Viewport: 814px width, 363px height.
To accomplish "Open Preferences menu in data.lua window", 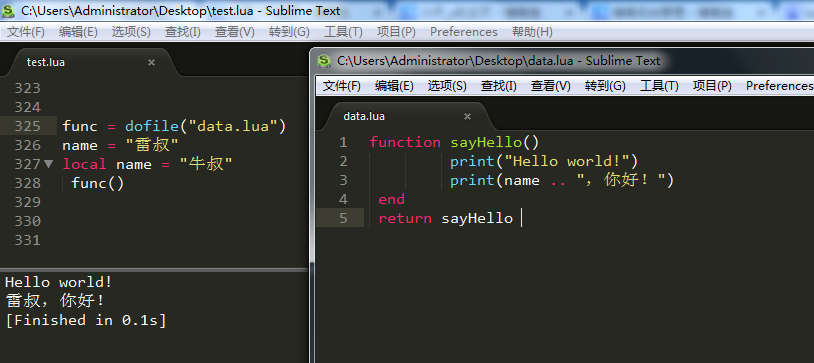I will (x=779, y=86).
